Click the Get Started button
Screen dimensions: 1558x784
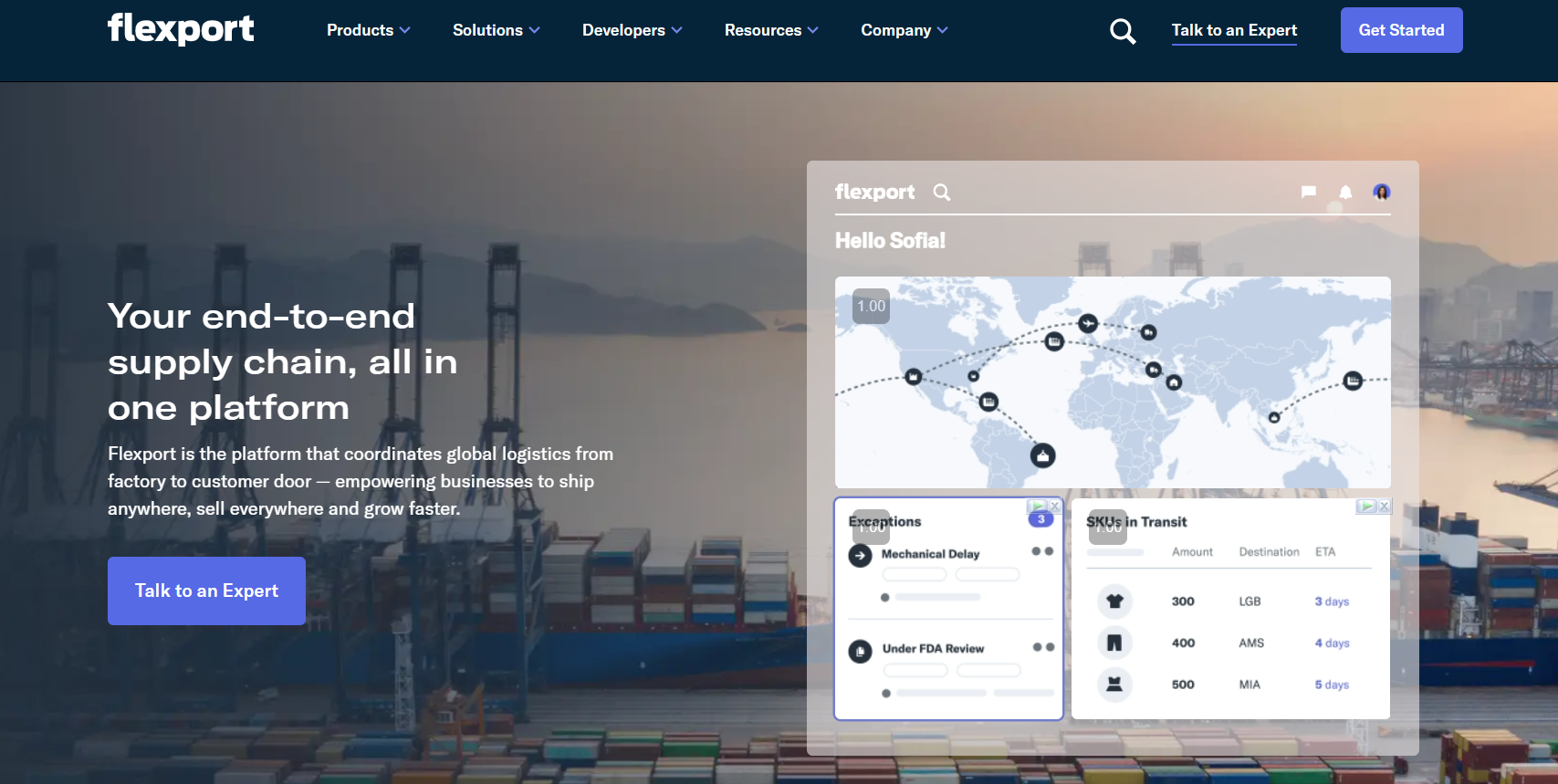(1401, 30)
